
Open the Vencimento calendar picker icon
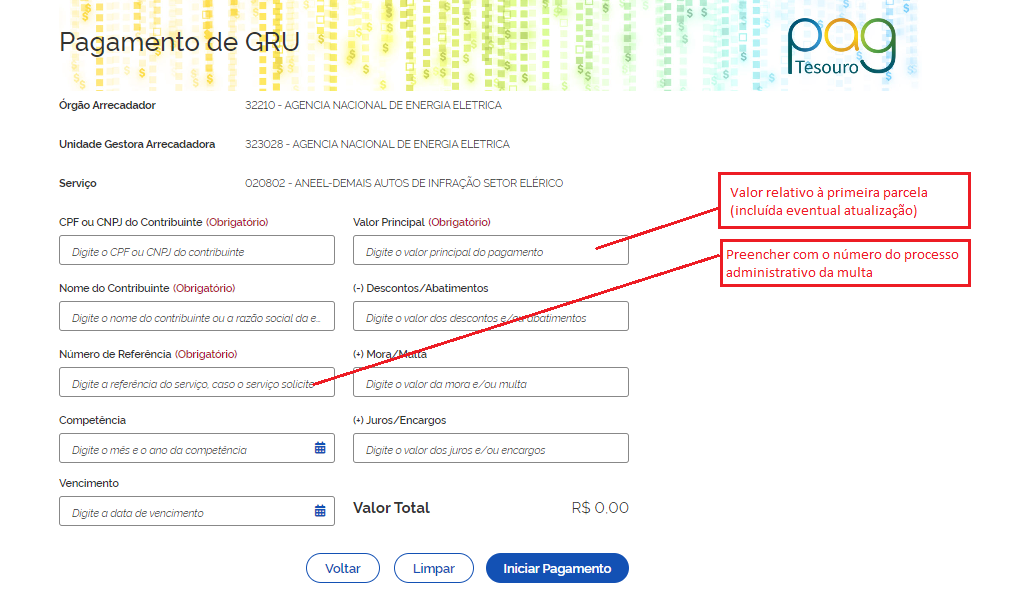pyautogui.click(x=320, y=512)
